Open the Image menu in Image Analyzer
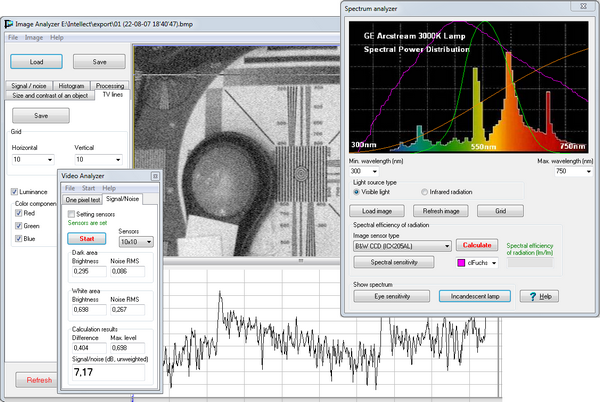The image size is (600, 402). coord(34,37)
